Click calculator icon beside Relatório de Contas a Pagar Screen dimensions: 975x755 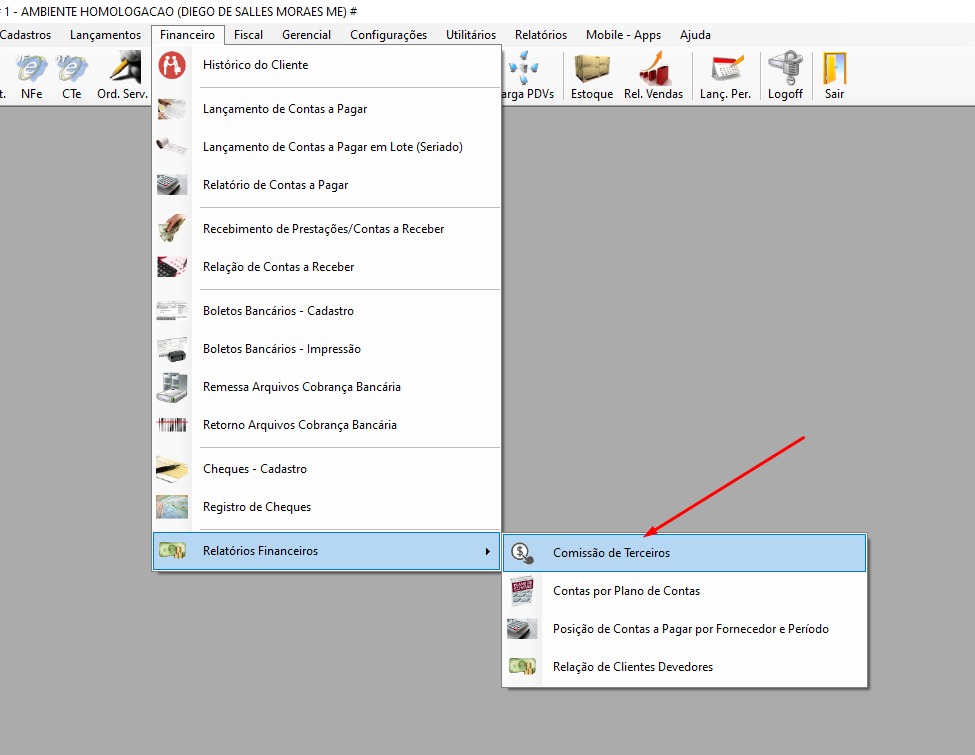click(172, 185)
